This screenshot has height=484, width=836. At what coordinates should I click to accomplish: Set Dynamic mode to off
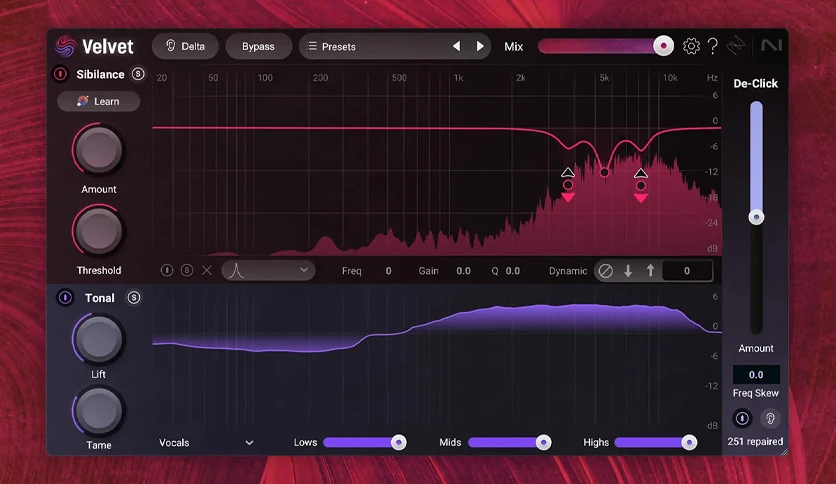[x=606, y=271]
